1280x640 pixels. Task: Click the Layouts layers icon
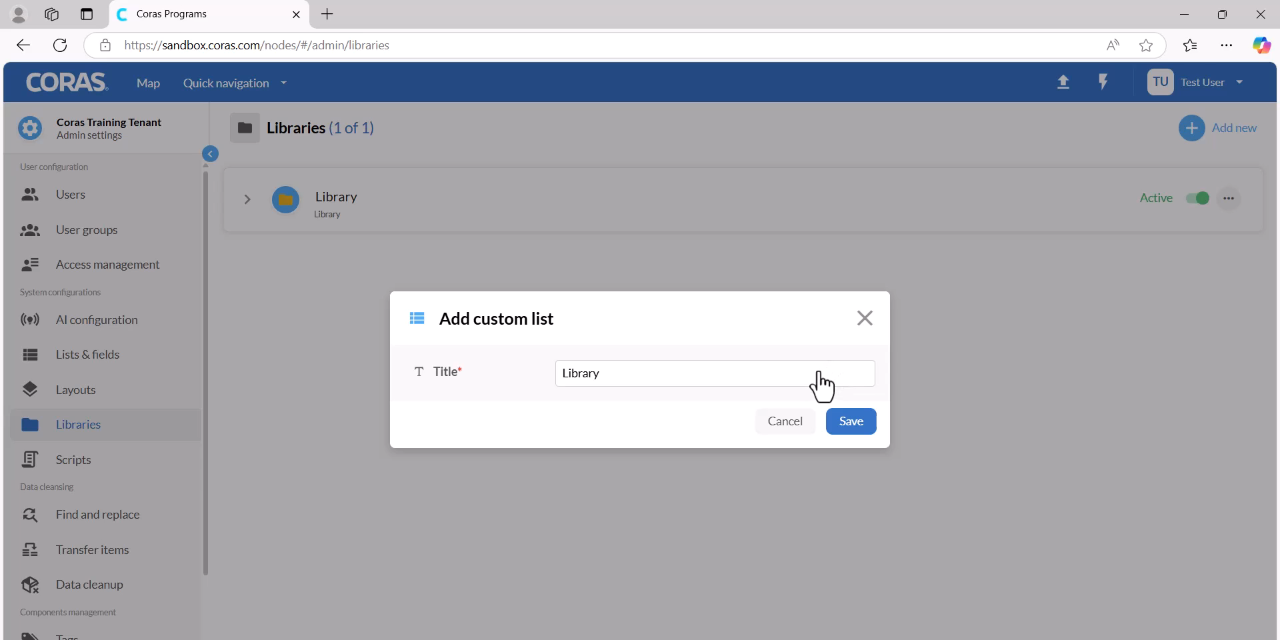pos(30,390)
